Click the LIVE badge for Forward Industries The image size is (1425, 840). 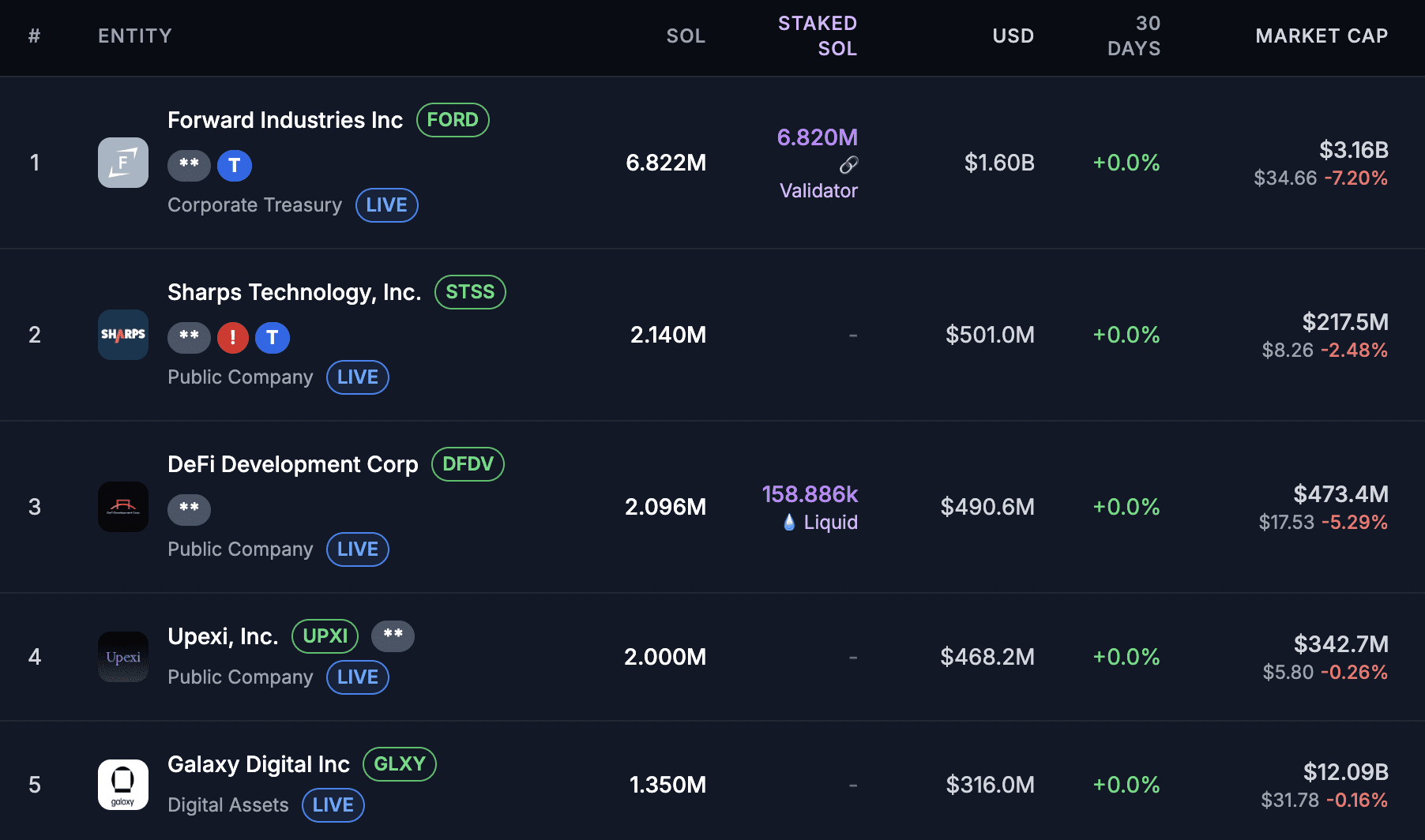(x=386, y=205)
